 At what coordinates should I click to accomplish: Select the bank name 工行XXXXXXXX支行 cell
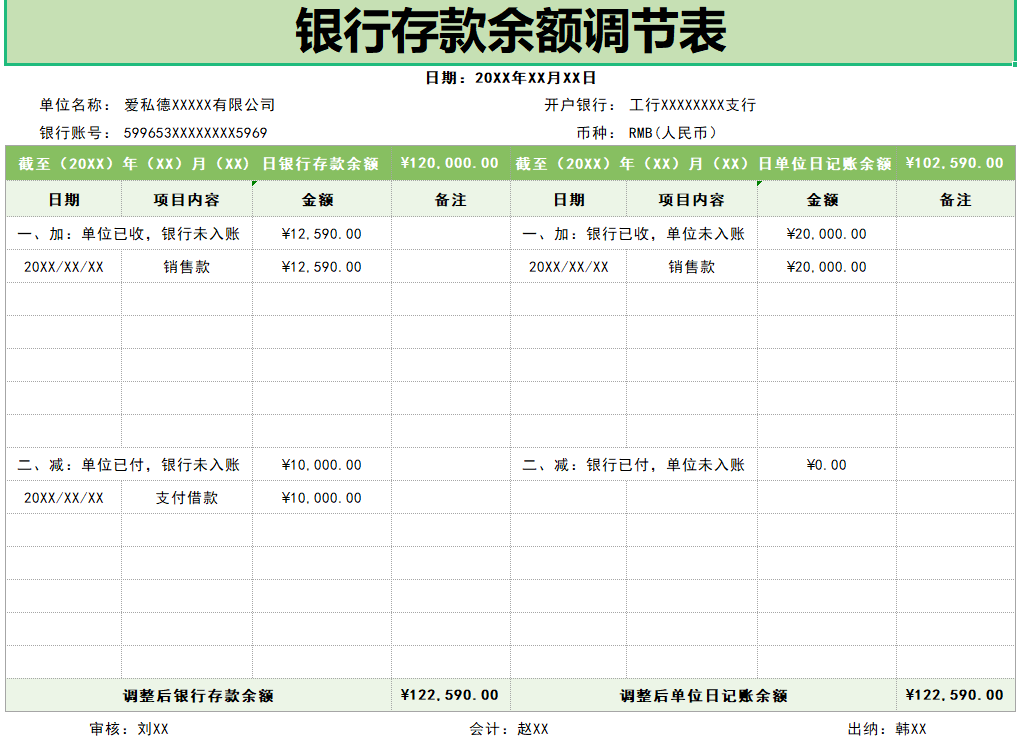tap(692, 105)
